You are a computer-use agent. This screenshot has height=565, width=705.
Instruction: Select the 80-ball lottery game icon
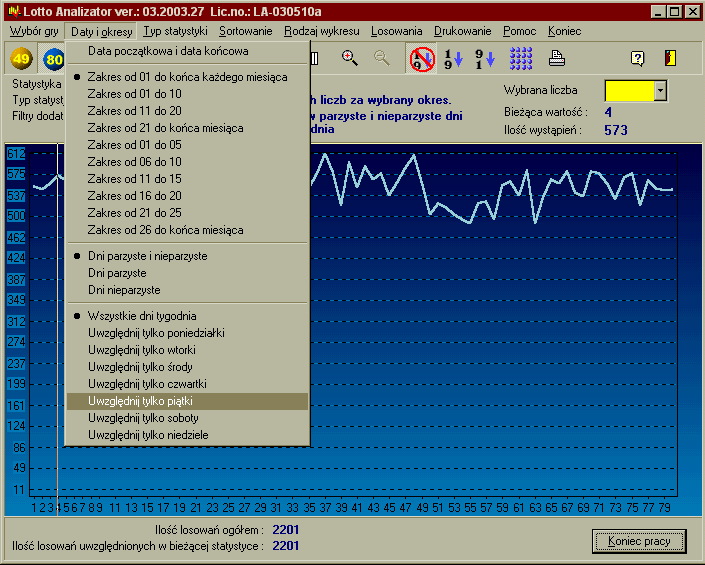(54, 59)
